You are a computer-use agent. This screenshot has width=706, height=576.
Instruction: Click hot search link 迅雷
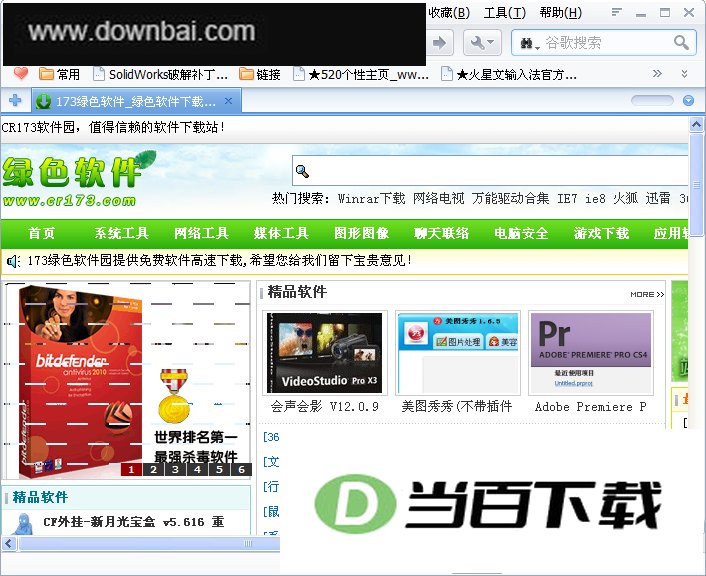coord(658,198)
